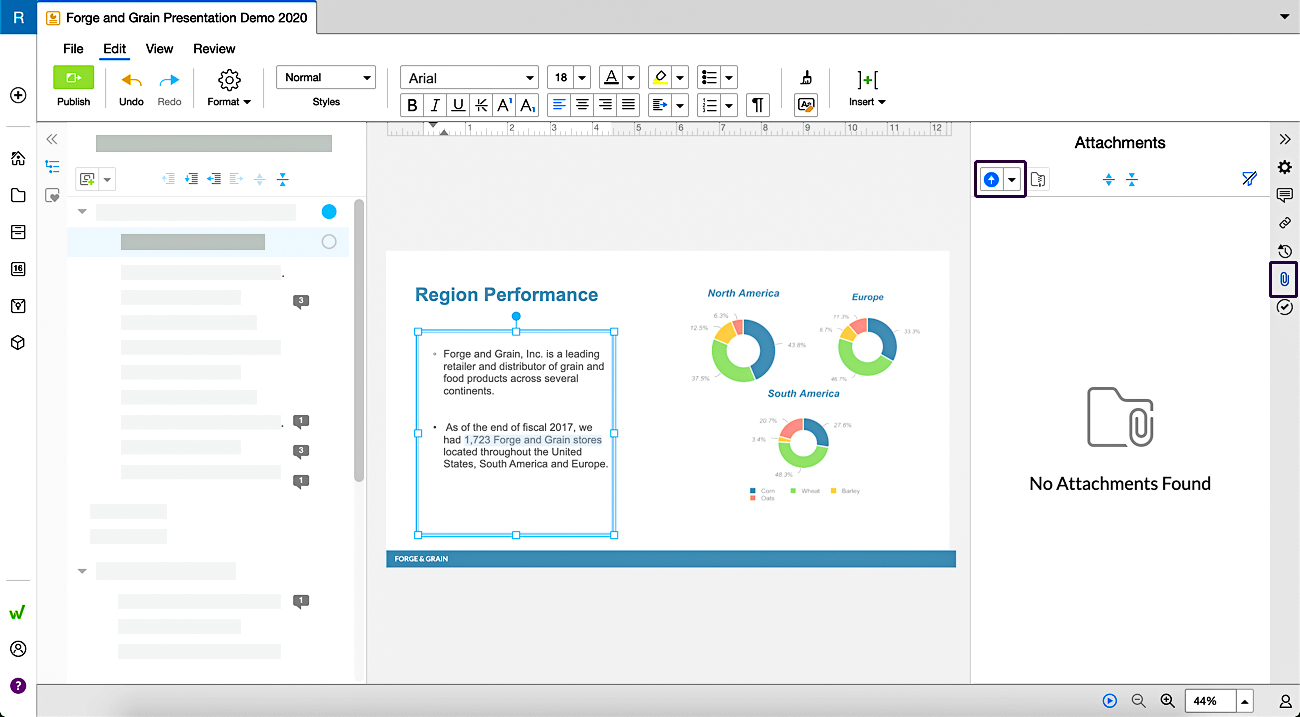Toggle the filled blue circle in outline

click(x=329, y=212)
